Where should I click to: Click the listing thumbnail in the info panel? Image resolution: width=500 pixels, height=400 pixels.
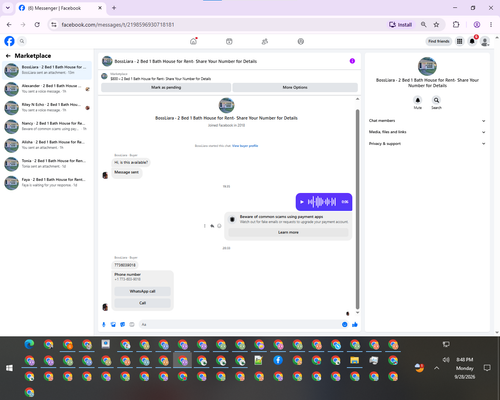[x=427, y=66]
